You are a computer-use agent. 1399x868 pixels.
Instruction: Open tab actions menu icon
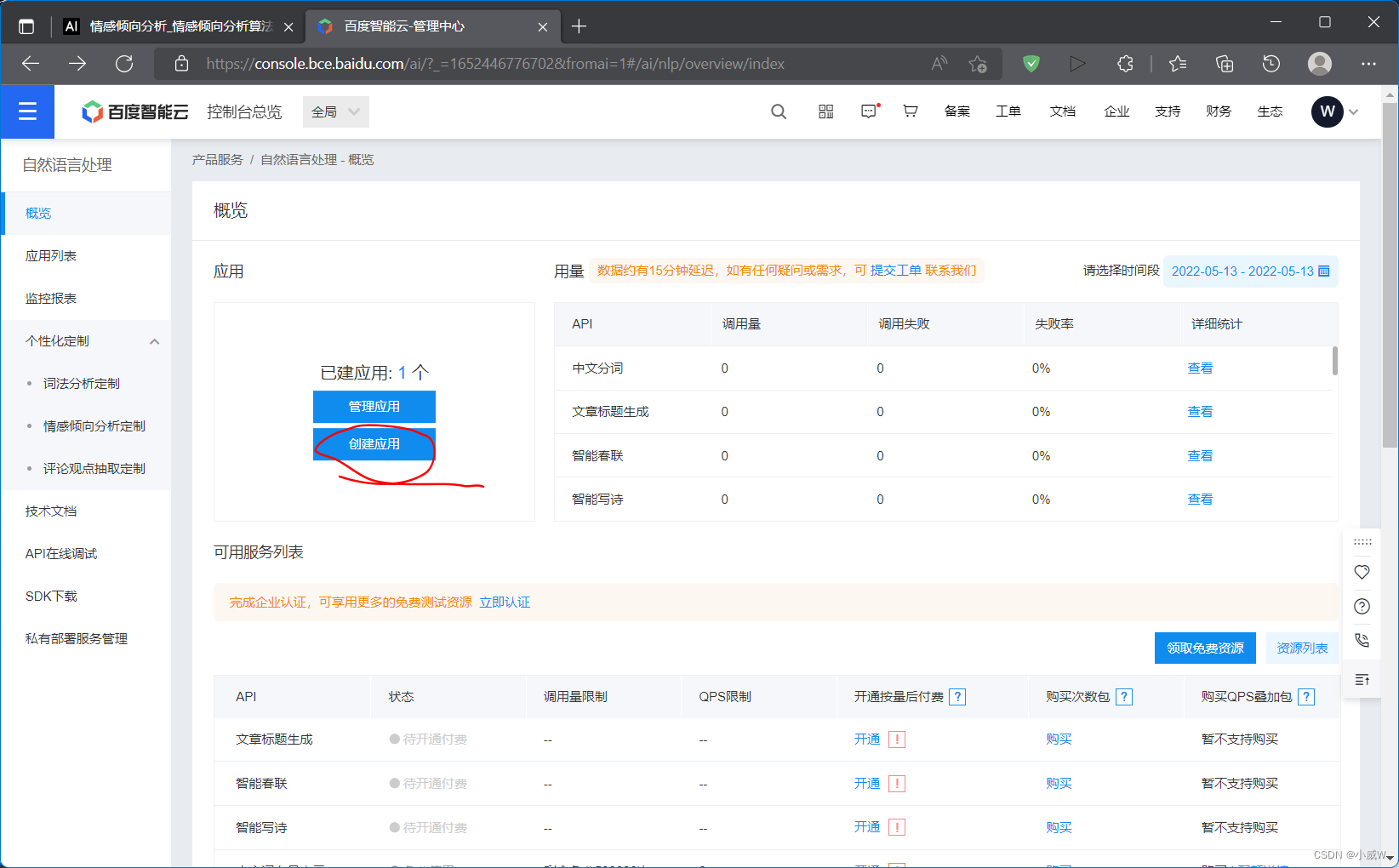[26, 26]
